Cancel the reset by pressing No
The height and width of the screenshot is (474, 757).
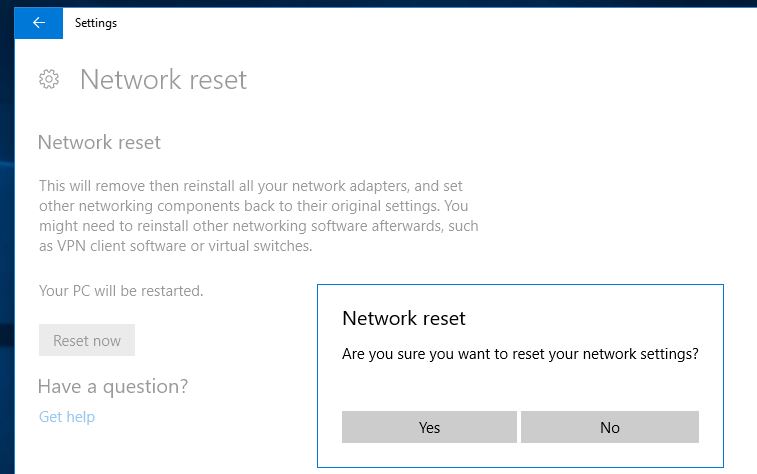click(x=609, y=427)
